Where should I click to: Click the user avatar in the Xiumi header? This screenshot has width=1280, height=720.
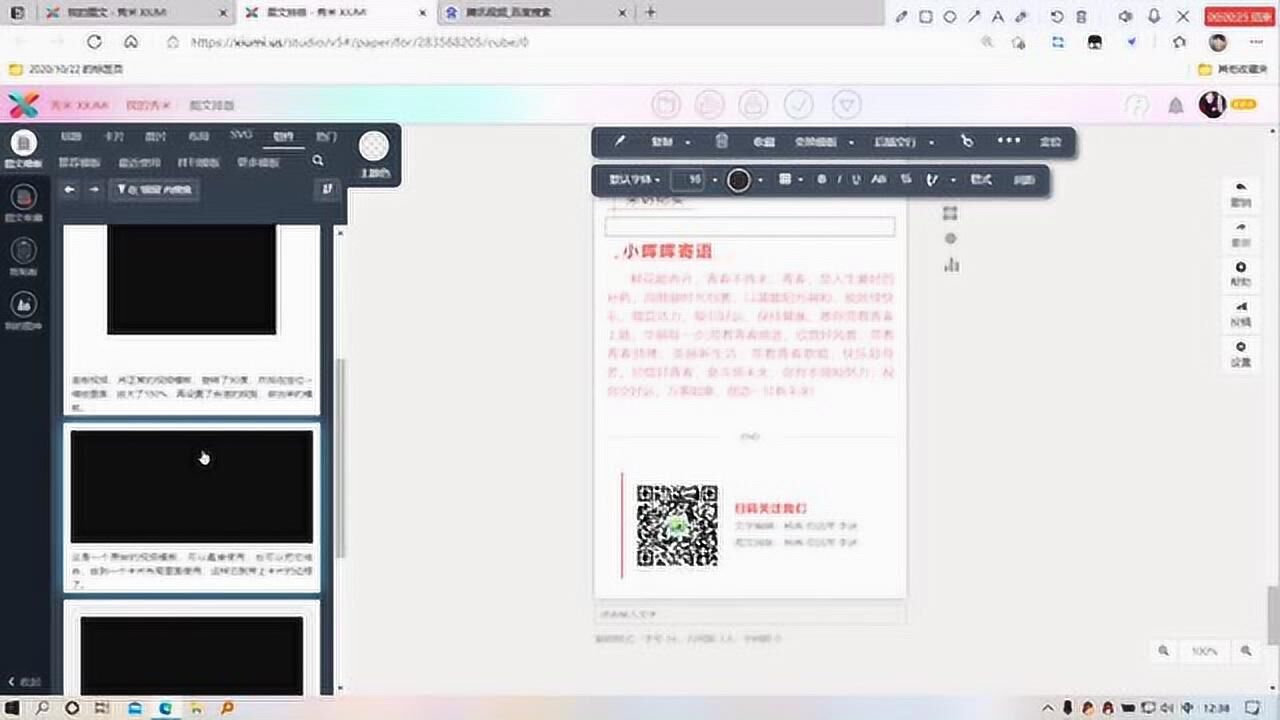1212,105
